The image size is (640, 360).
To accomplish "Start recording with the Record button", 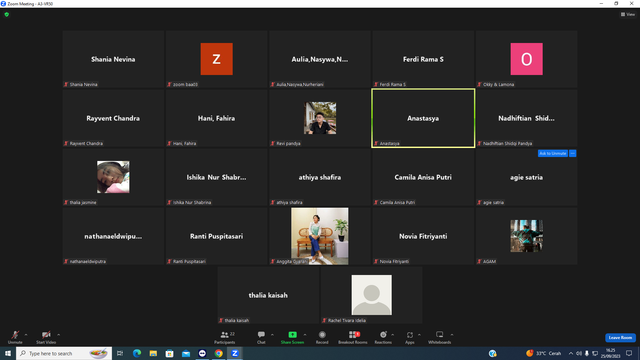I will [x=322, y=337].
